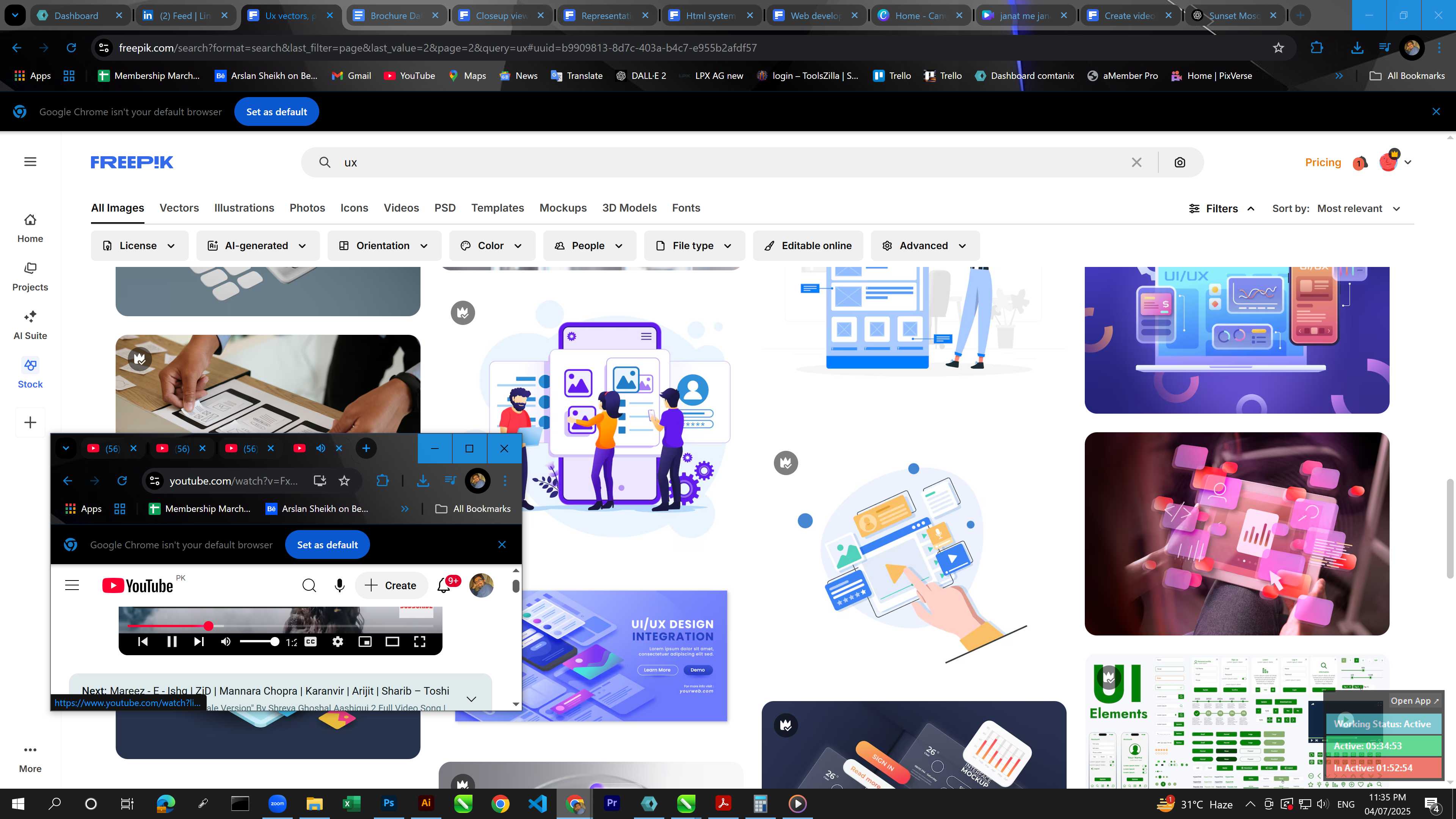Bookmark this Freepik page with star

[1279, 48]
